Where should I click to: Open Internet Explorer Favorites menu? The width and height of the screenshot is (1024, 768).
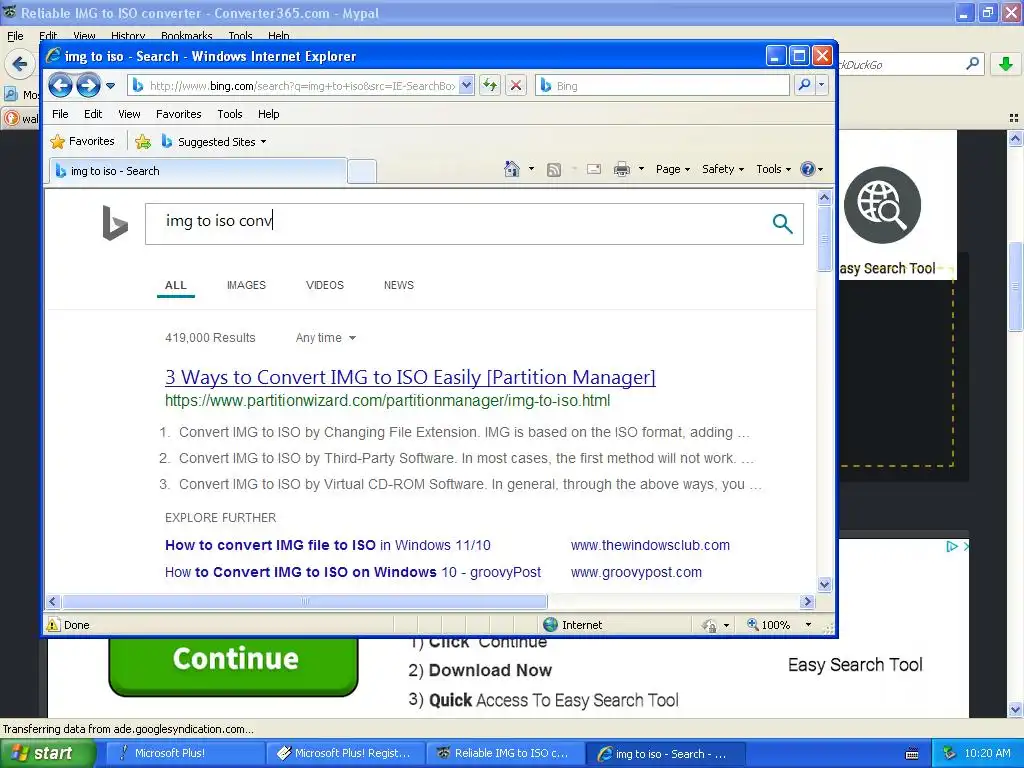(178, 114)
